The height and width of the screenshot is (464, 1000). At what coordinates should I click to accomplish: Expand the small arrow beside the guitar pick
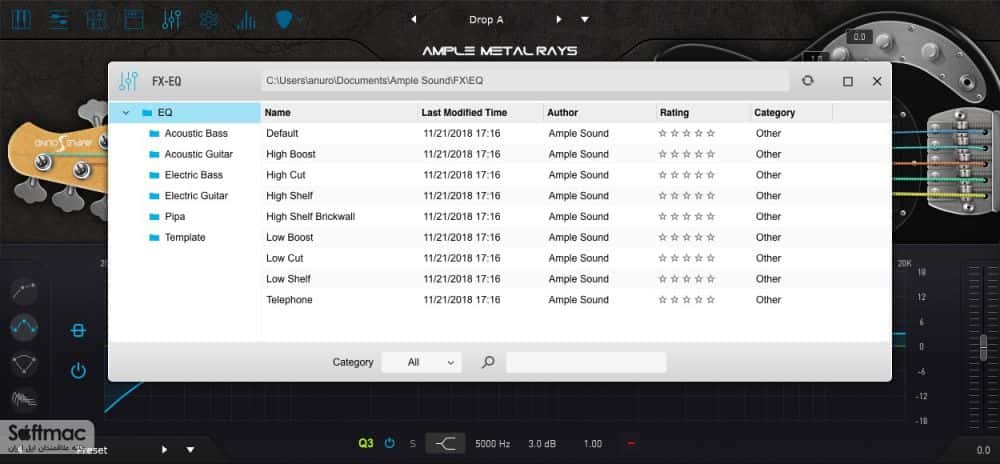click(x=300, y=20)
